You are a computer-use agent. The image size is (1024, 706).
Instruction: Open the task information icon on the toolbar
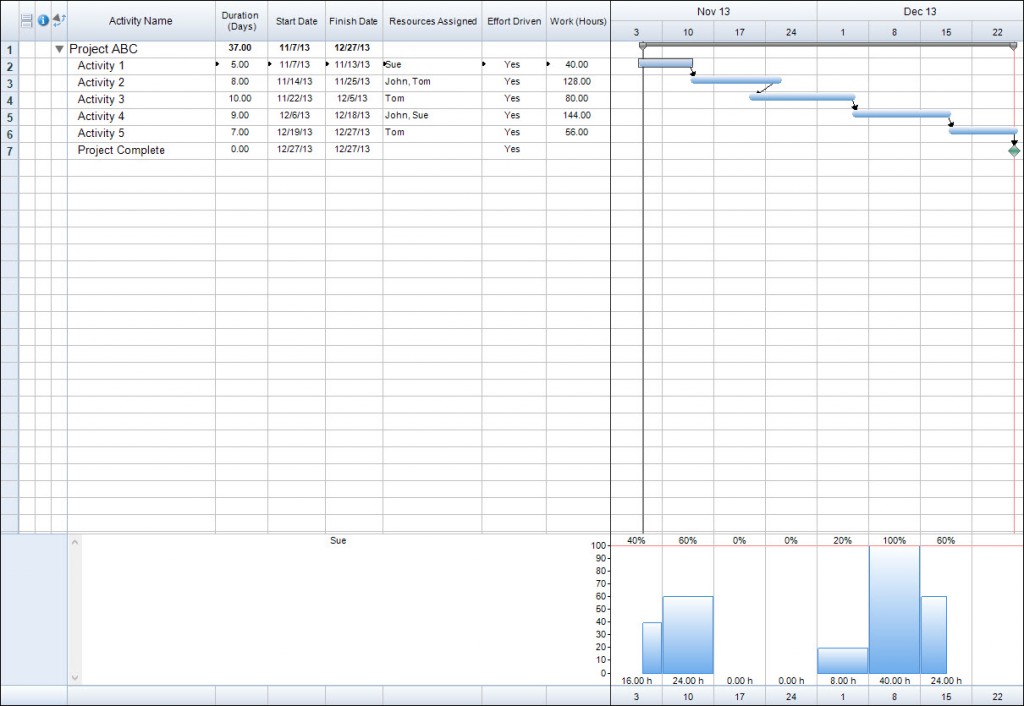pos(43,19)
